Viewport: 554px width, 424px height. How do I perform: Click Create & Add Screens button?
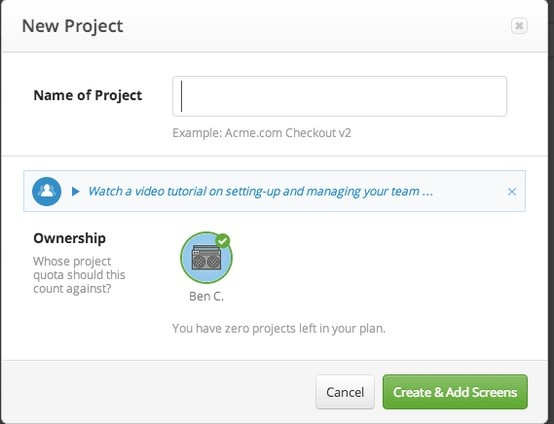pos(455,392)
